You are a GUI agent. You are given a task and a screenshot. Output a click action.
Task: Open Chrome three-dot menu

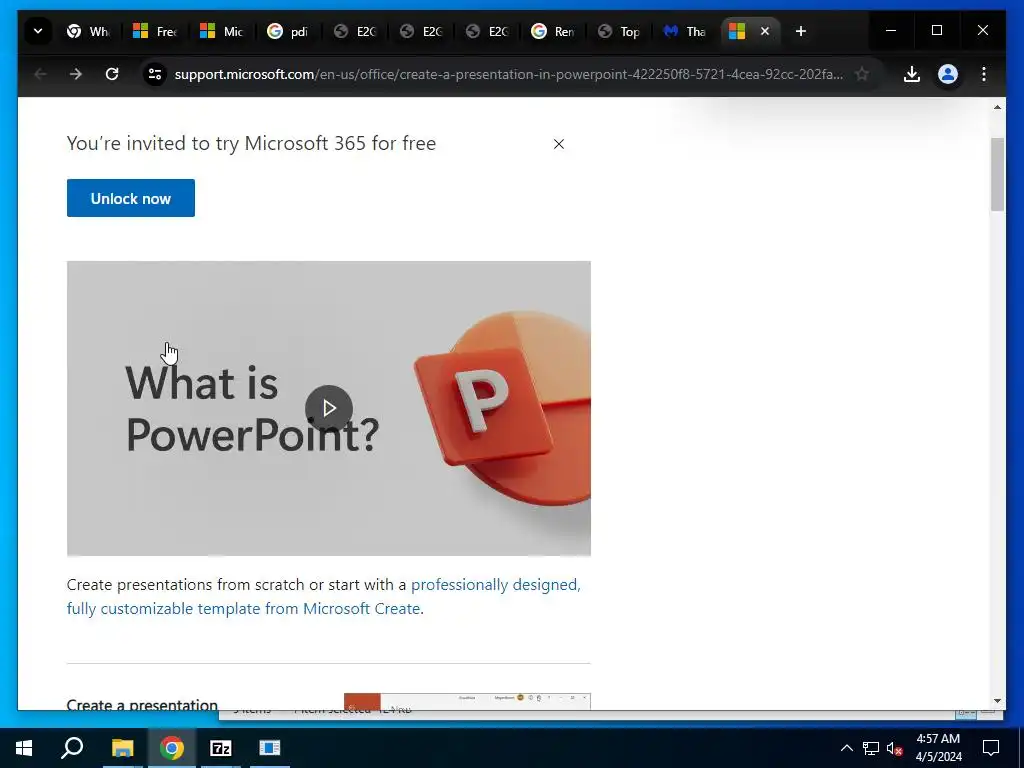coord(984,74)
